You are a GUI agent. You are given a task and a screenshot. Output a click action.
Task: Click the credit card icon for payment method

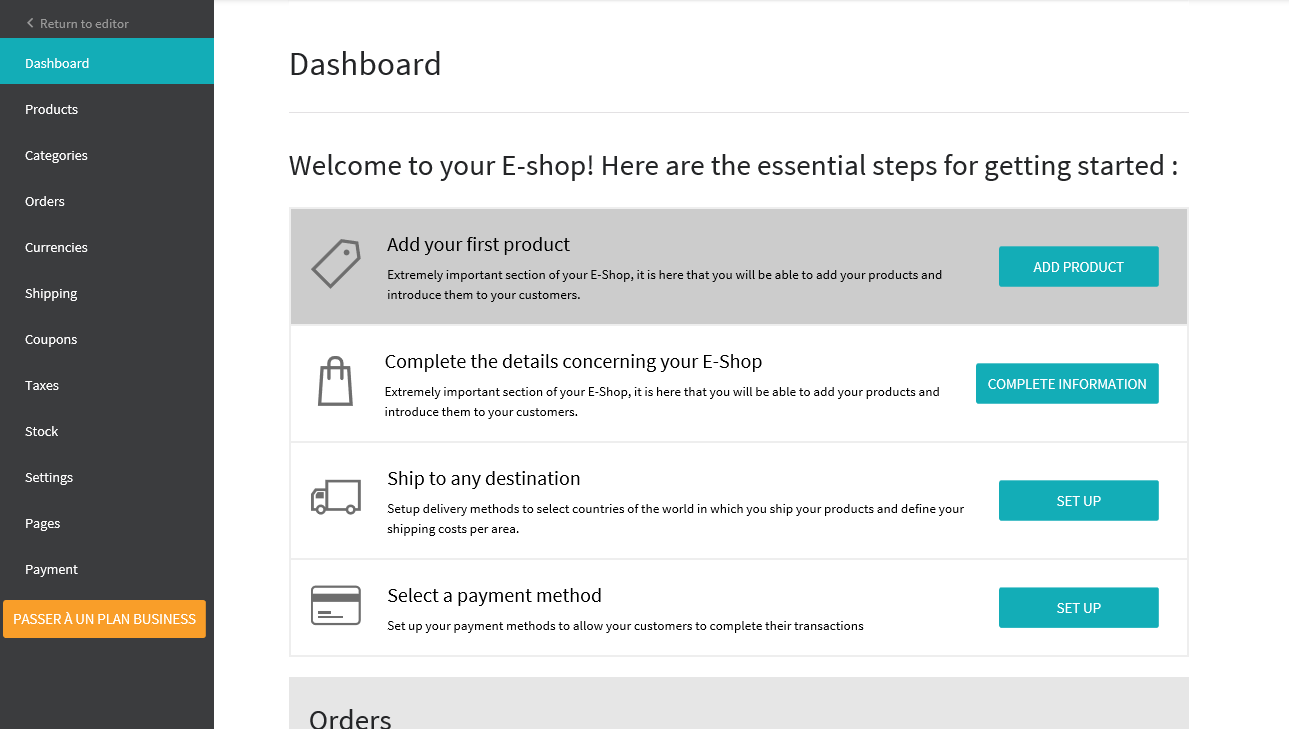(x=336, y=606)
